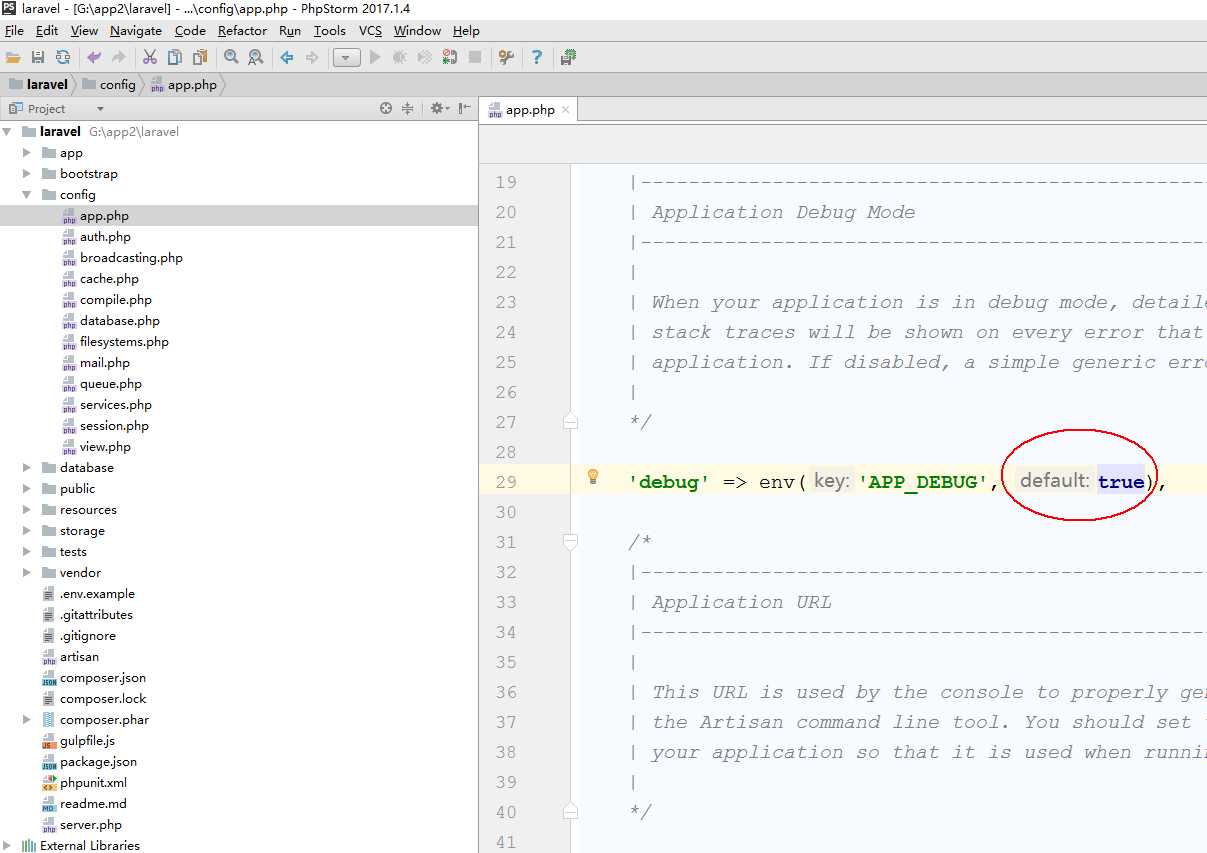The image size is (1207, 853).
Task: Click the Scroll from Source target icon
Action: pos(386,108)
